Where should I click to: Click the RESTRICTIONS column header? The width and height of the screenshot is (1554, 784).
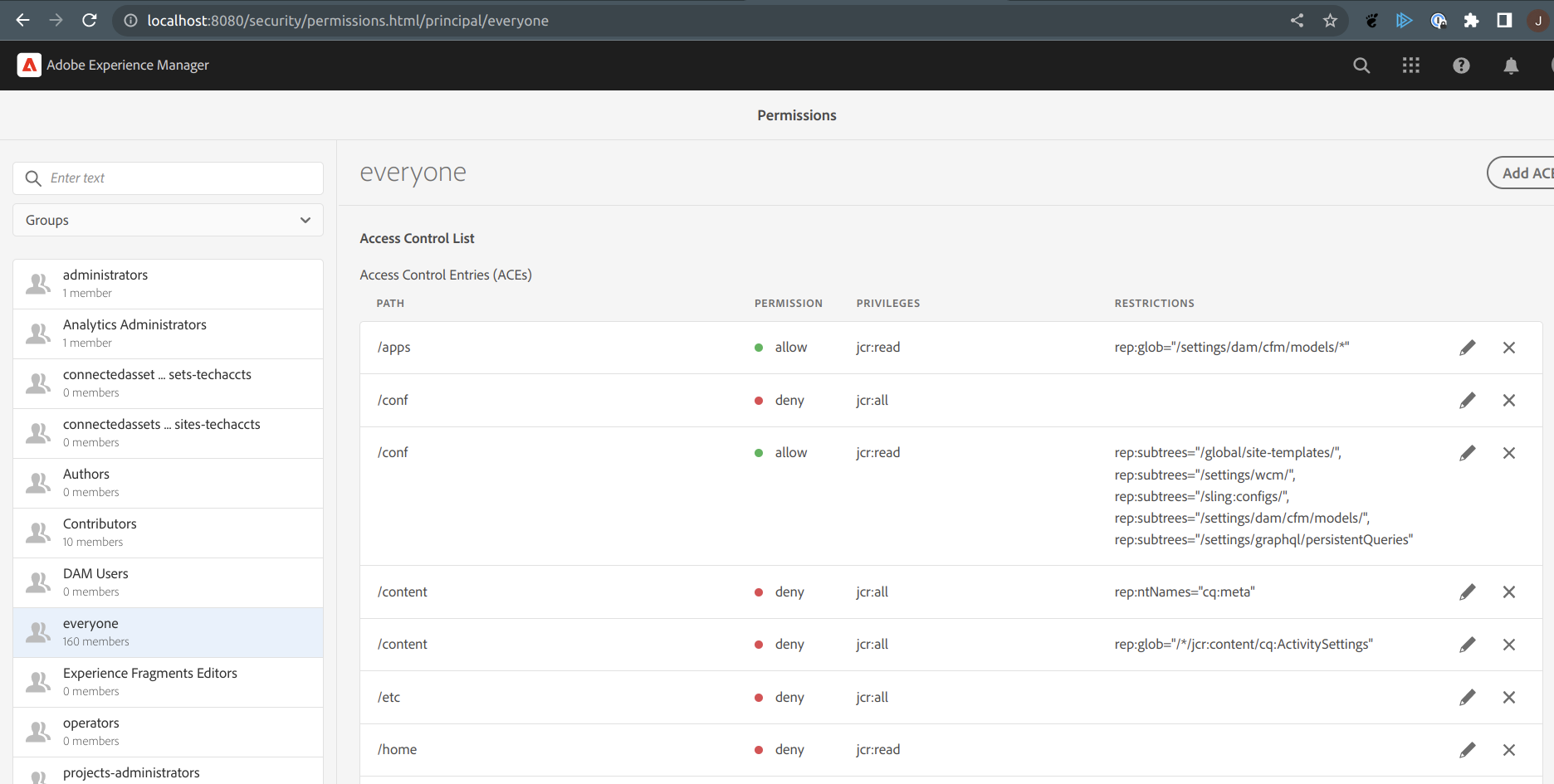(1154, 304)
